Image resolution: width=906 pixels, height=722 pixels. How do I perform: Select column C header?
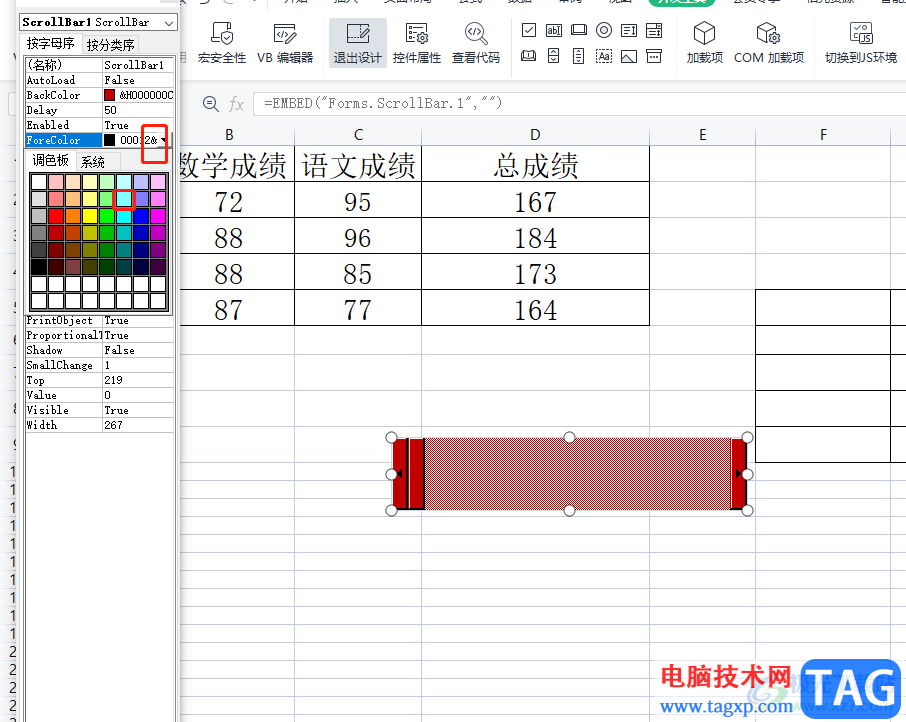(358, 135)
